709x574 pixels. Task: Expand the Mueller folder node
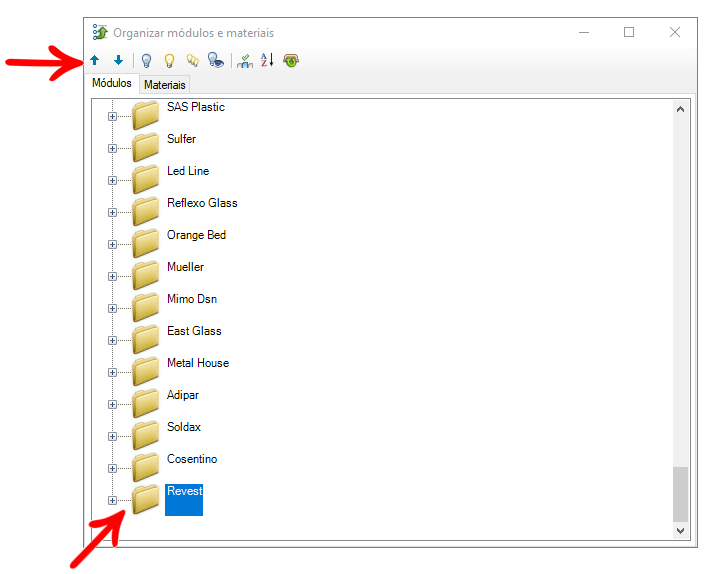click(113, 276)
